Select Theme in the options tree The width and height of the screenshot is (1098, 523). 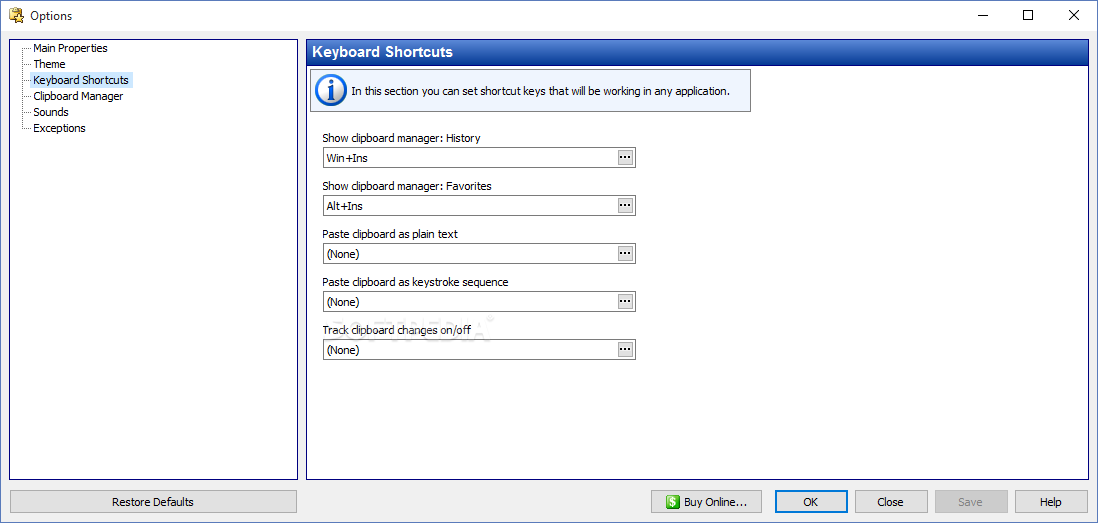(49, 64)
